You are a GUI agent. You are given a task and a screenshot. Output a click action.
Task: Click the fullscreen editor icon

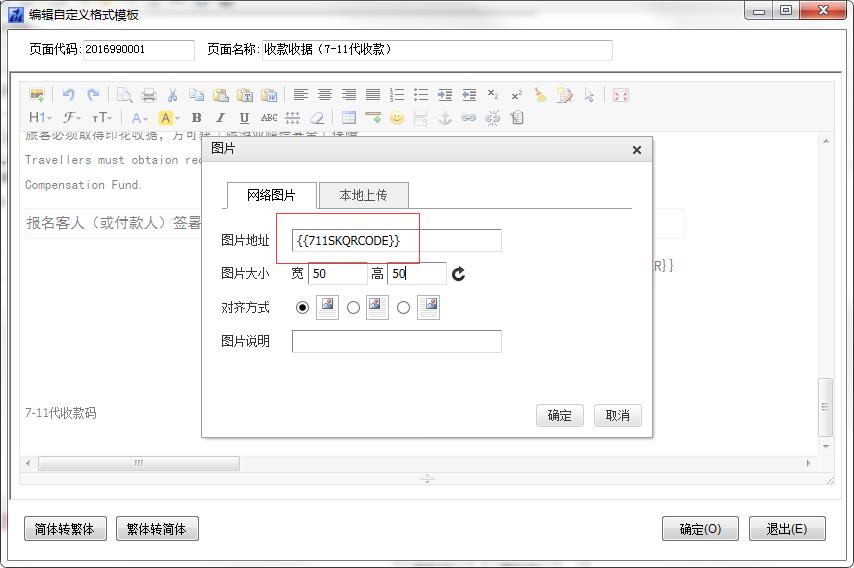tap(620, 95)
